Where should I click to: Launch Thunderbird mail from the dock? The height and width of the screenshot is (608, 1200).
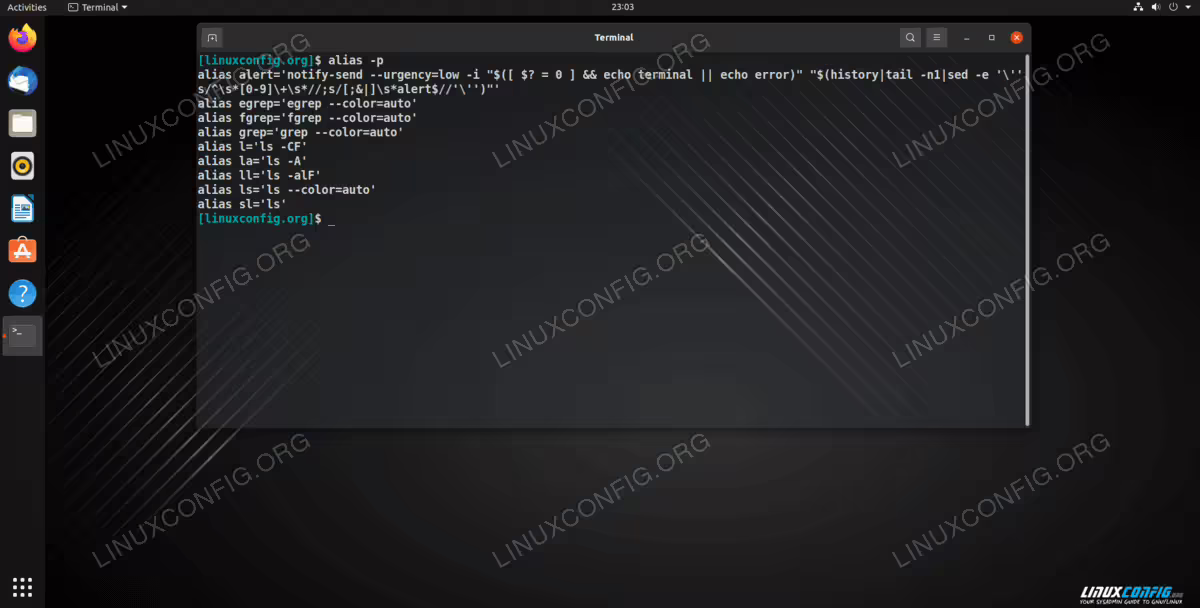[22, 81]
